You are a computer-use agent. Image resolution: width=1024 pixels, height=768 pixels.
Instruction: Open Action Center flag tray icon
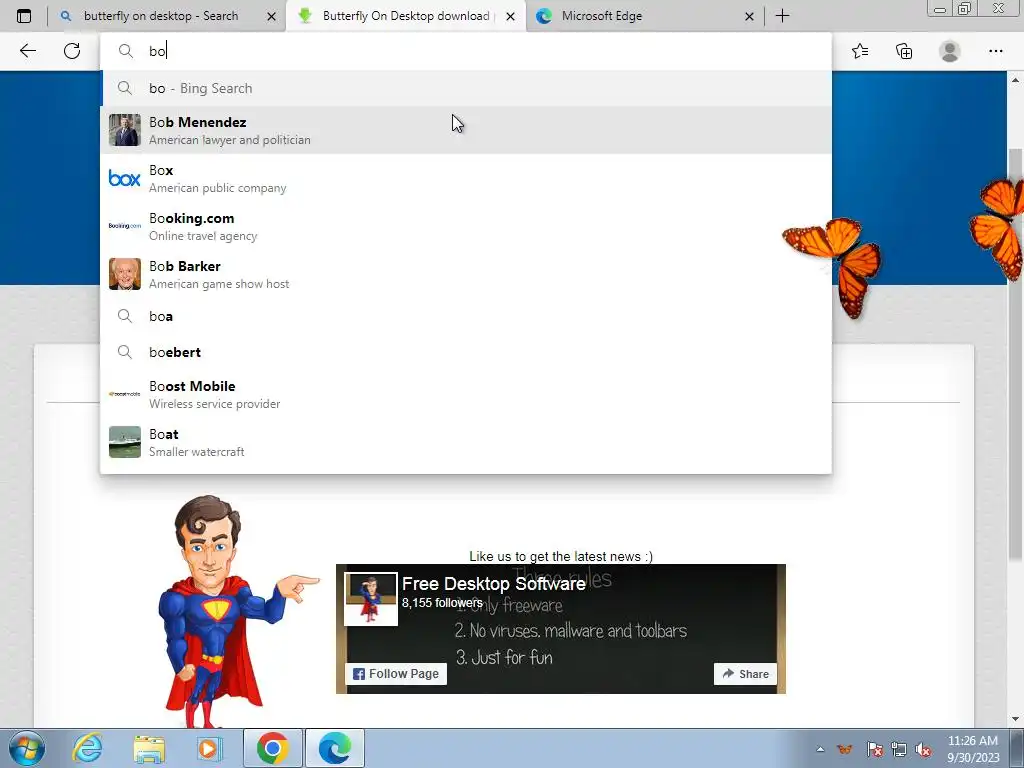pos(874,749)
